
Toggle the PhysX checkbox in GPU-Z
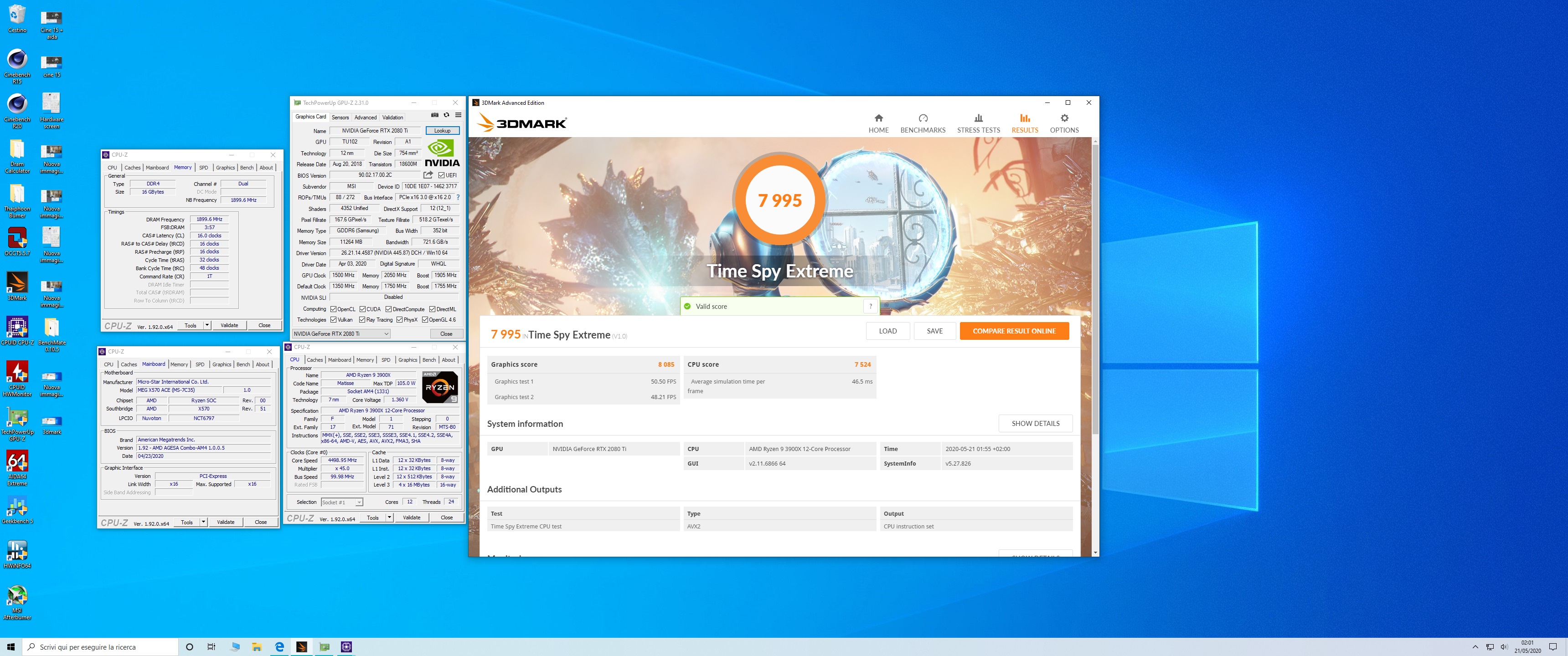pos(399,319)
